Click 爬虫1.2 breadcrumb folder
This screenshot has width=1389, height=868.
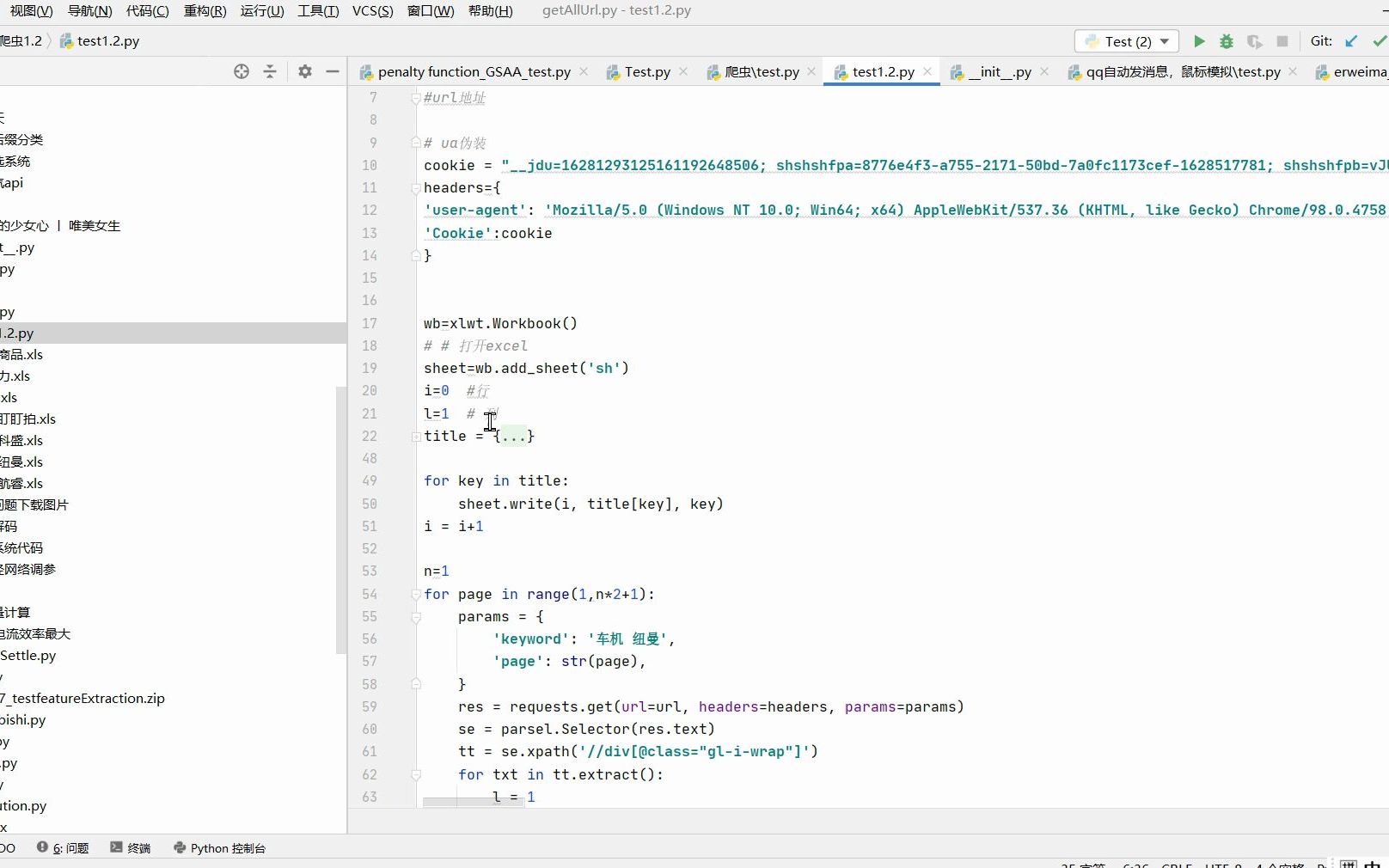pyautogui.click(x=21, y=40)
